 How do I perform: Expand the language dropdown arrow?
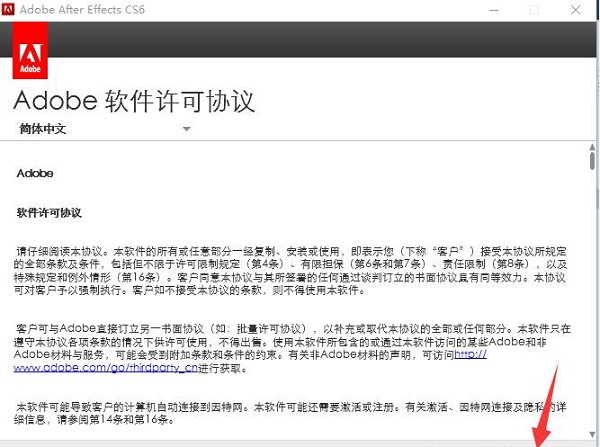pyautogui.click(x=186, y=129)
